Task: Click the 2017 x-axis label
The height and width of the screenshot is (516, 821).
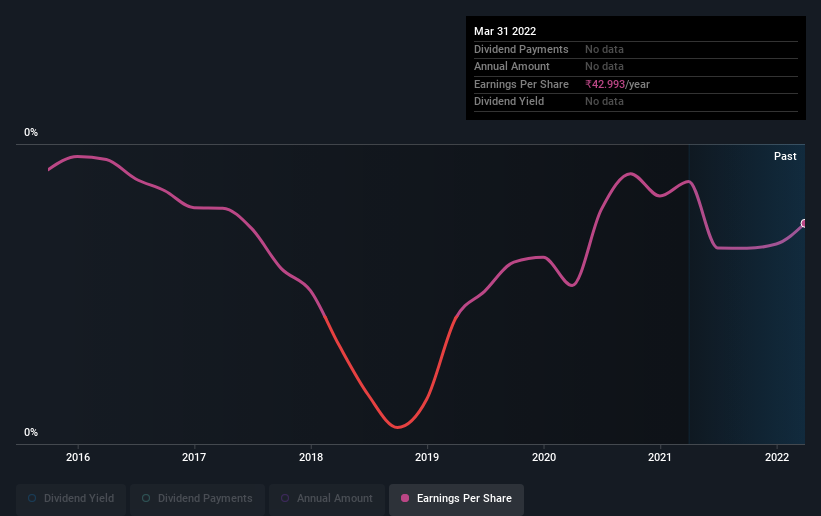Action: click(194, 457)
